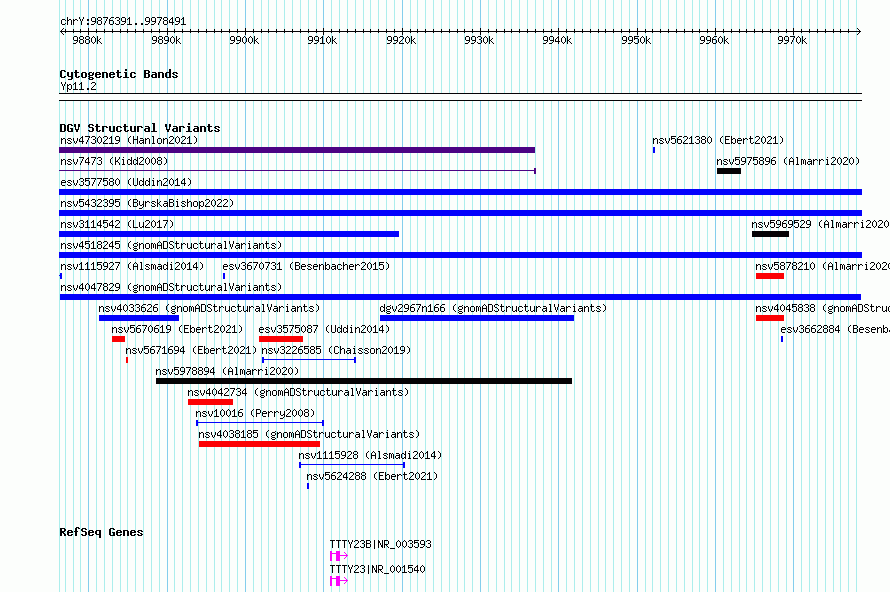Open nsv5432395 (ByrskaBishop2022) label

tap(147, 203)
